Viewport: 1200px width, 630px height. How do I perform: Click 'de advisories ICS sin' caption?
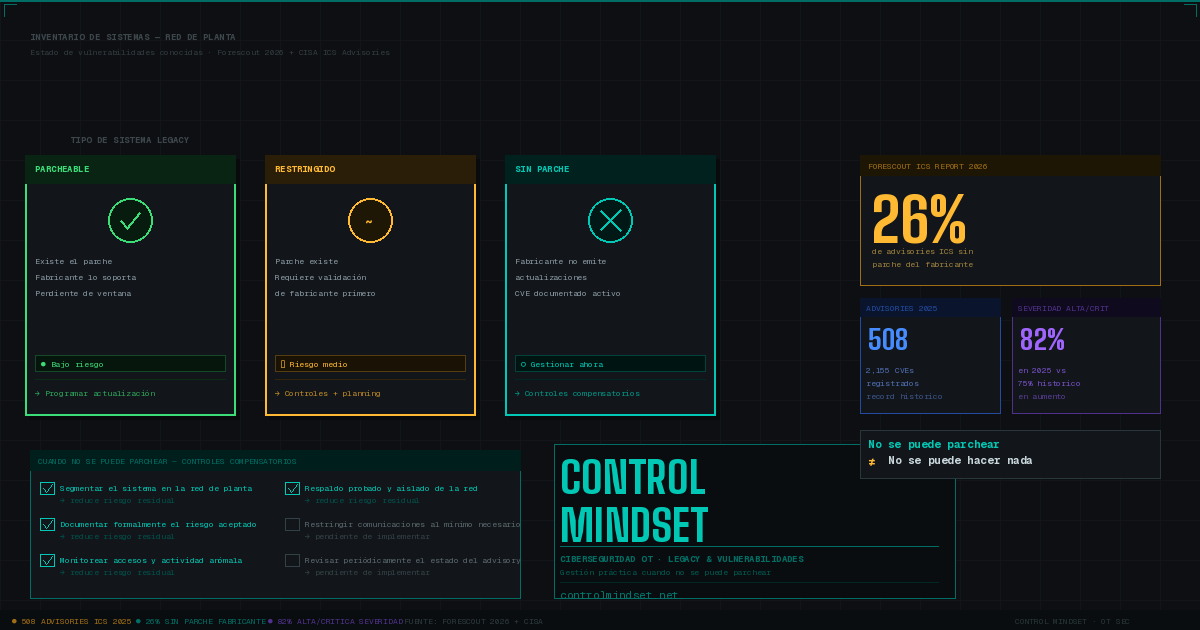pyautogui.click(x=922, y=251)
